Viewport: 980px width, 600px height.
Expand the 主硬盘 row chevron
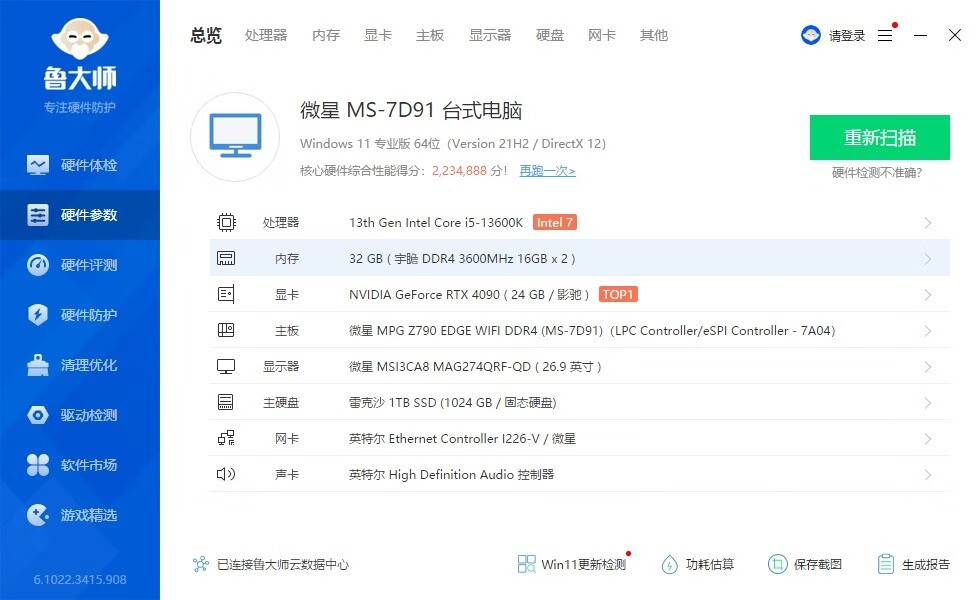click(x=928, y=403)
